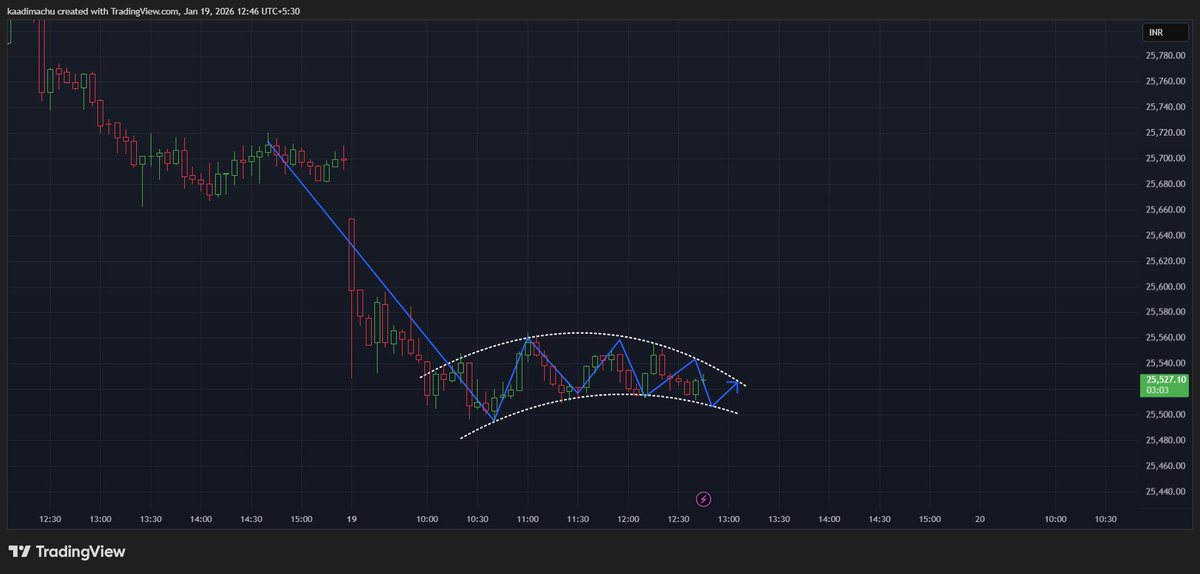Image resolution: width=1200 pixels, height=574 pixels.
Task: Click the 25,760.00 price axis label
Action: (1165, 81)
